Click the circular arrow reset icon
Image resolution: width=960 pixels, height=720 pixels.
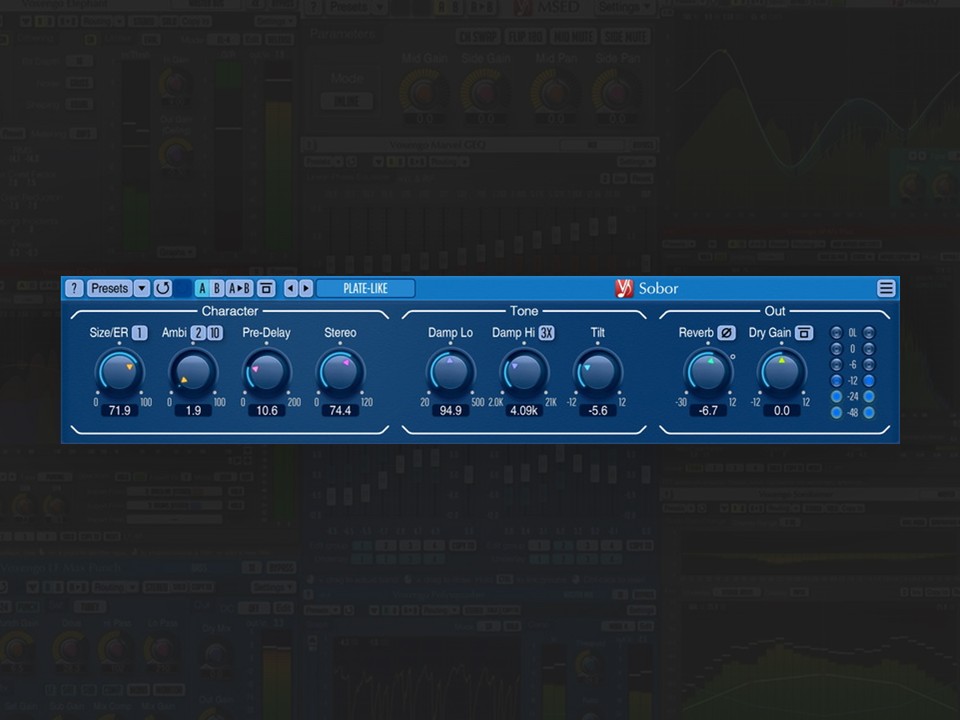click(162, 288)
